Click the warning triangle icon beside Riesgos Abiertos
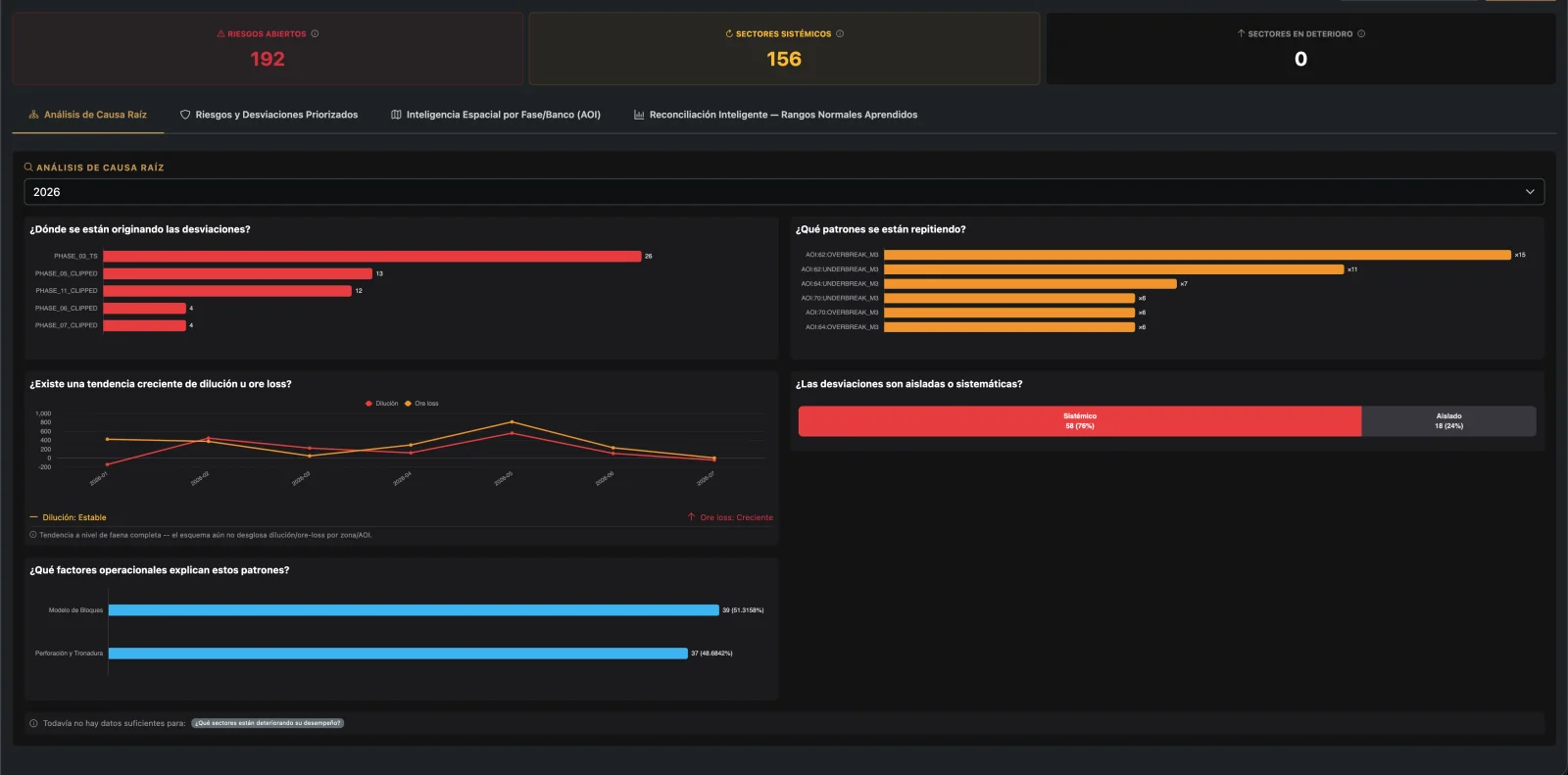This screenshot has width=1568, height=775. tap(220, 34)
